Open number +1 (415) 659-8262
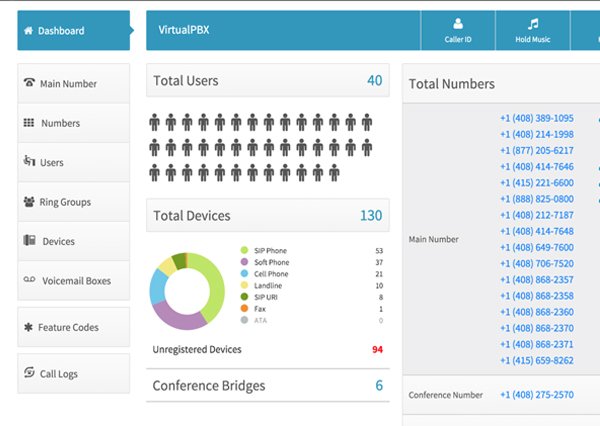The image size is (600, 426). 537,360
